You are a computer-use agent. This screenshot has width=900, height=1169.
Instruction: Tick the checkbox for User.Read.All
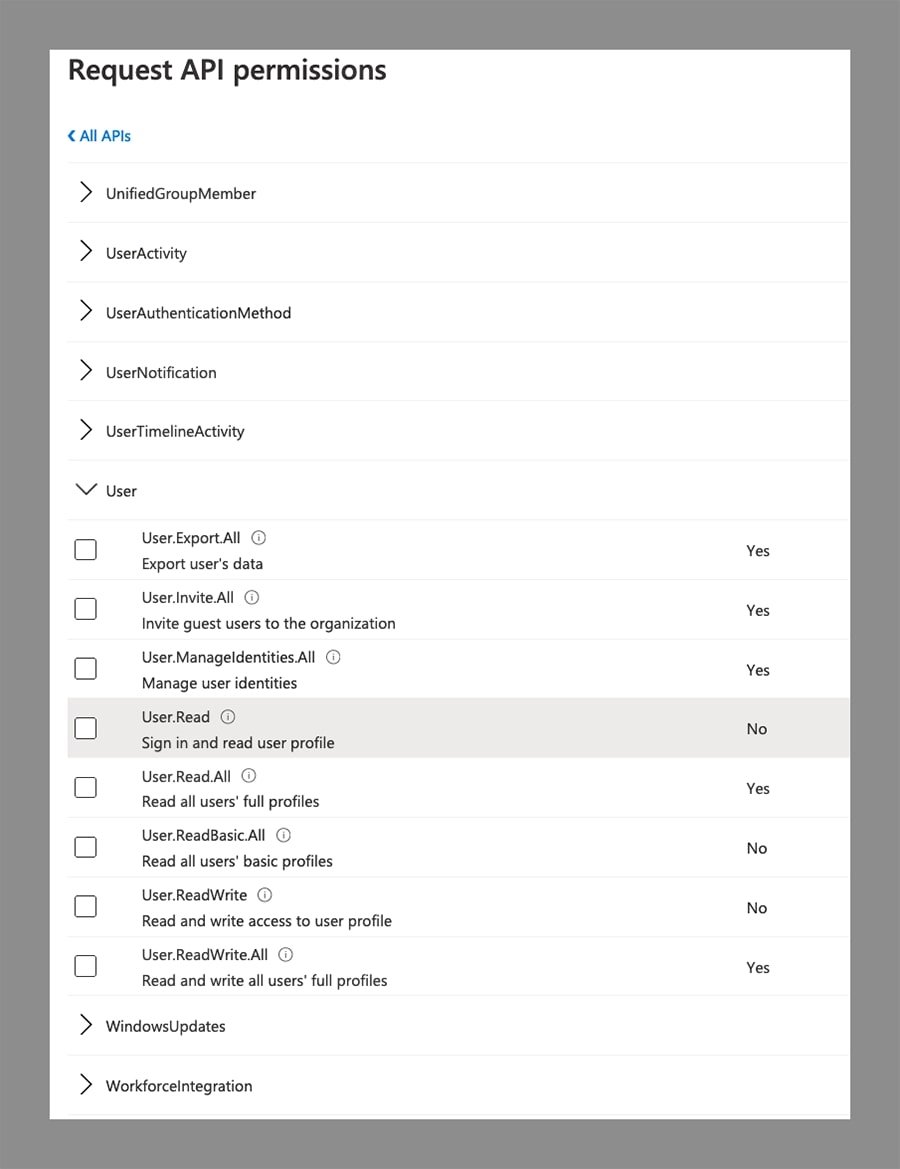click(x=85, y=787)
